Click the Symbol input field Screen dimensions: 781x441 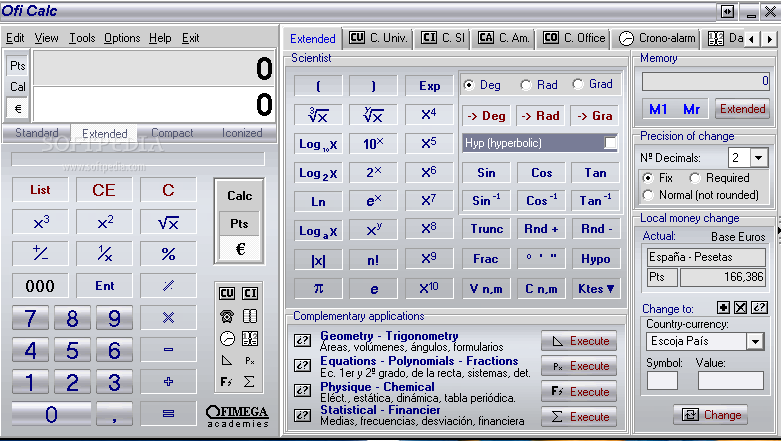coord(662,381)
